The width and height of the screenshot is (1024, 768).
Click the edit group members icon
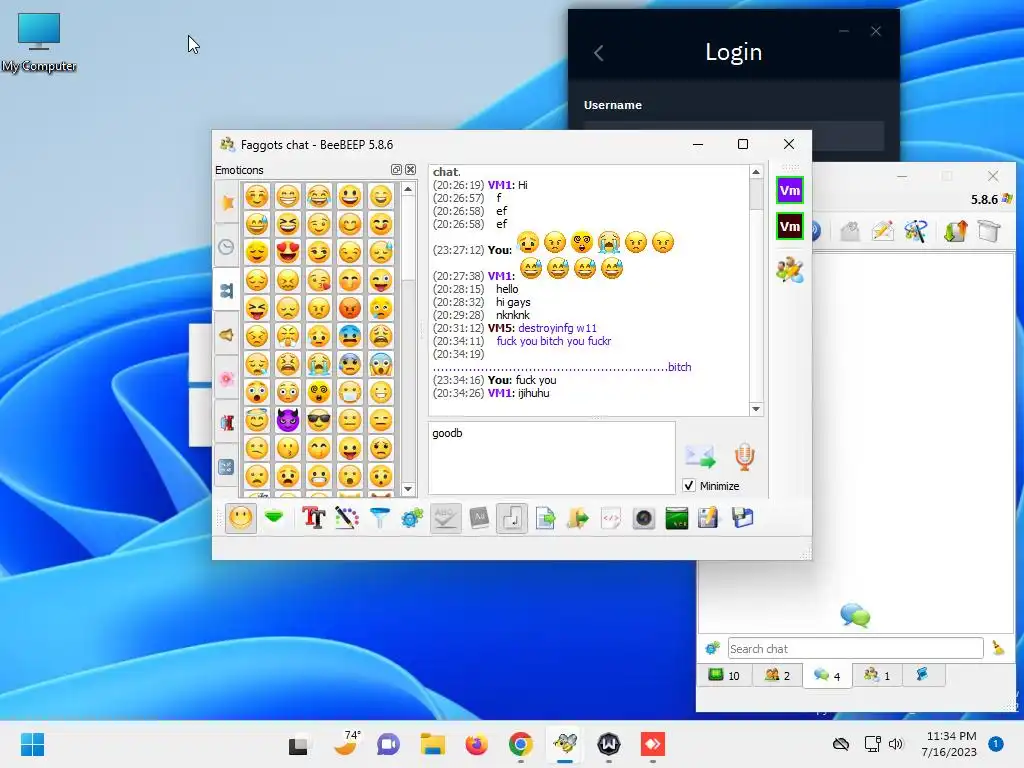coord(790,270)
